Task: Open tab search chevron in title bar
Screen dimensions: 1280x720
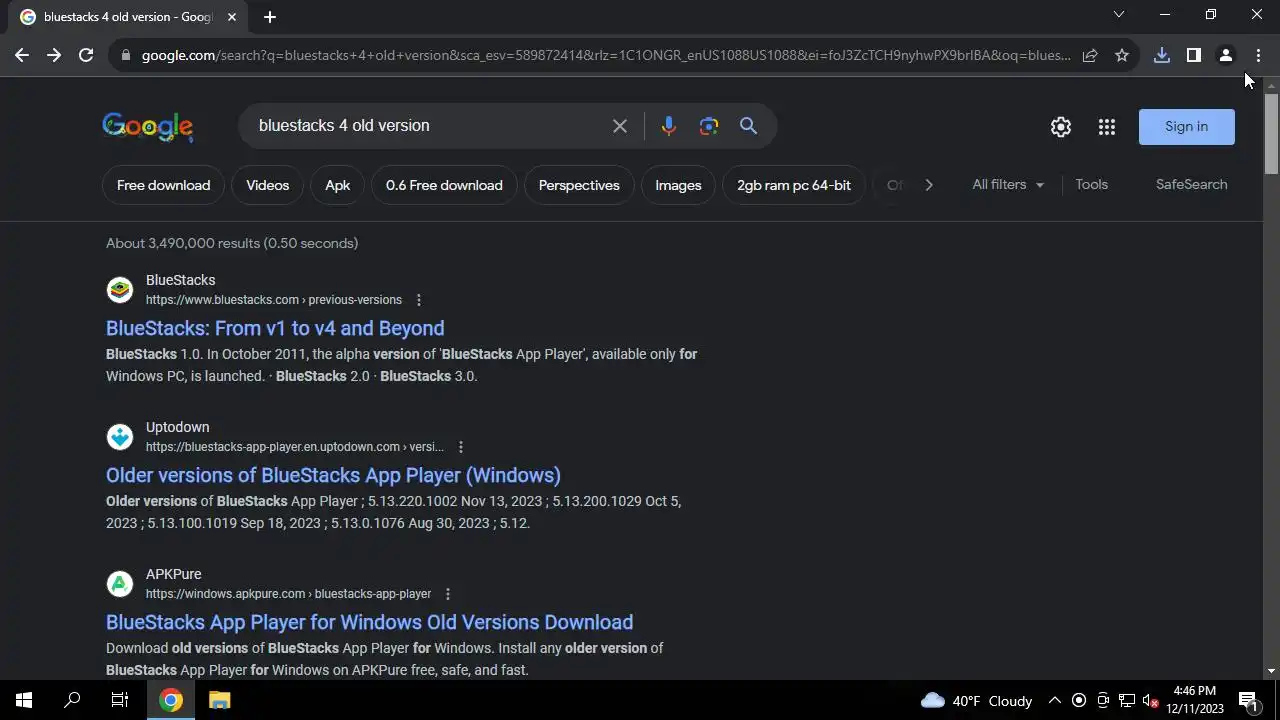Action: [1119, 14]
